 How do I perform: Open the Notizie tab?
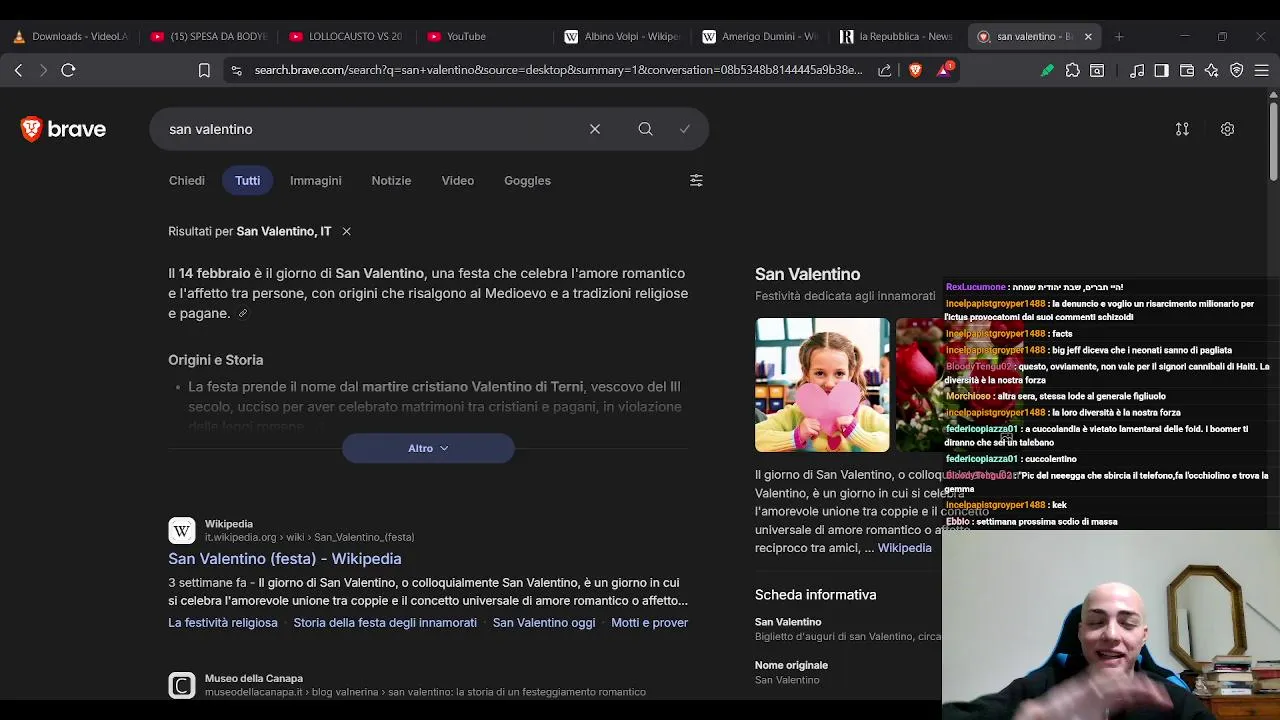pos(391,181)
